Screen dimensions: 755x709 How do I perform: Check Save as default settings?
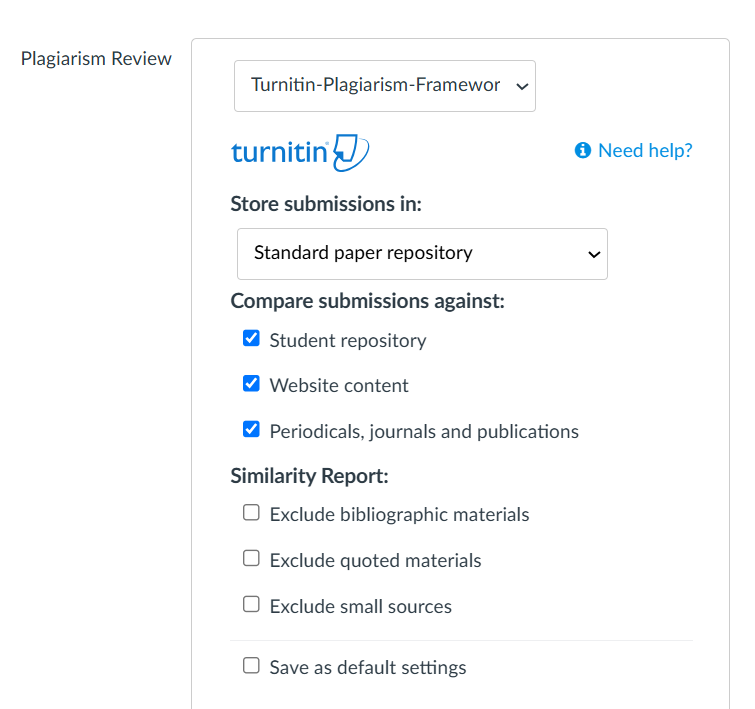pyautogui.click(x=251, y=665)
